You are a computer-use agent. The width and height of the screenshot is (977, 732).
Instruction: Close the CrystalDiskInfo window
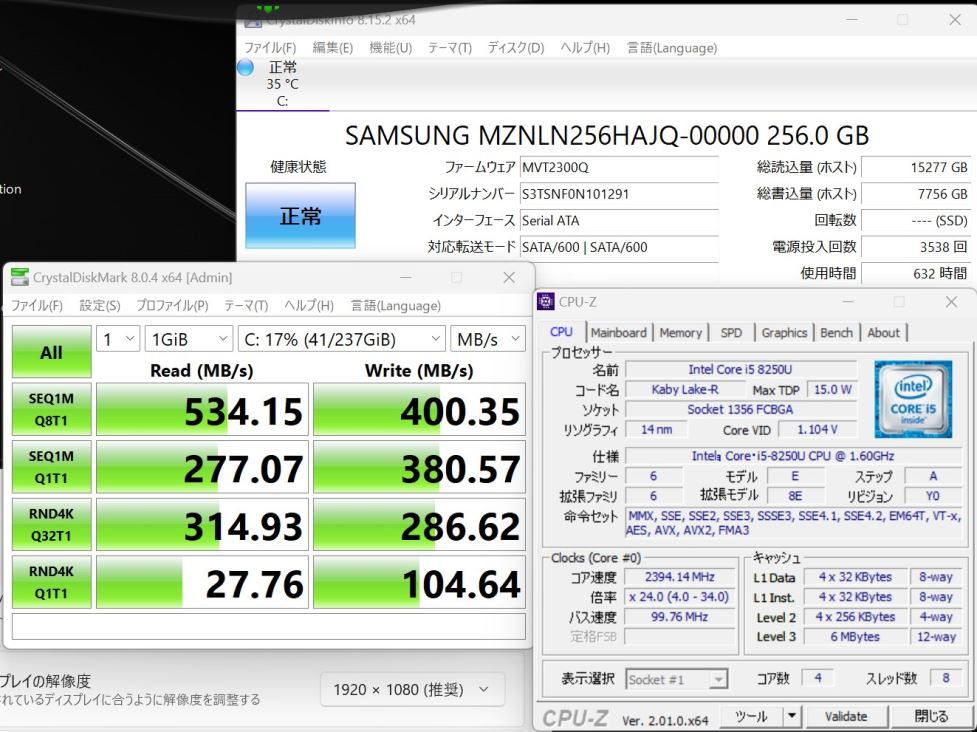pos(955,20)
